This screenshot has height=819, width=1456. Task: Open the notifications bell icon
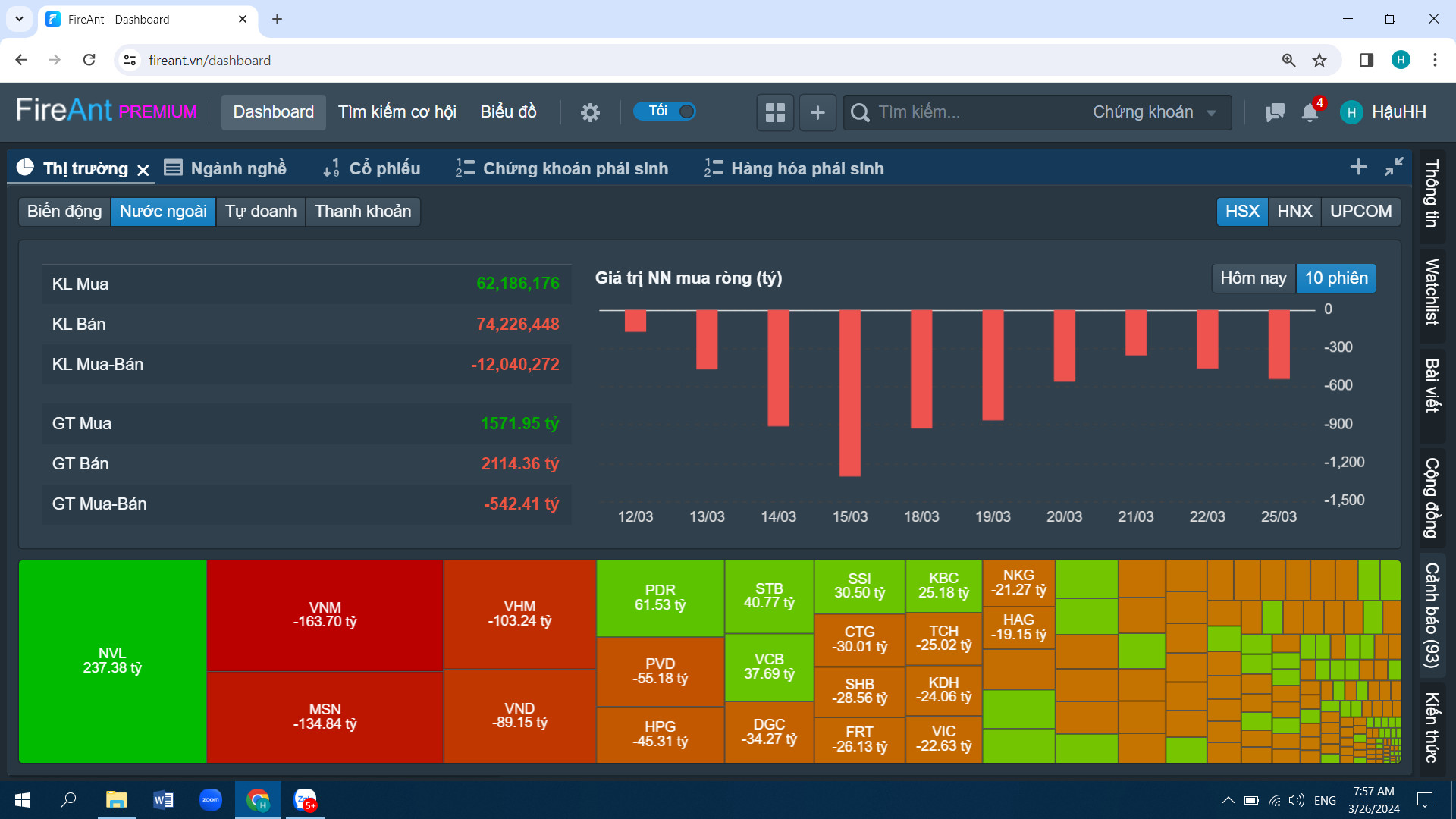pyautogui.click(x=1310, y=112)
